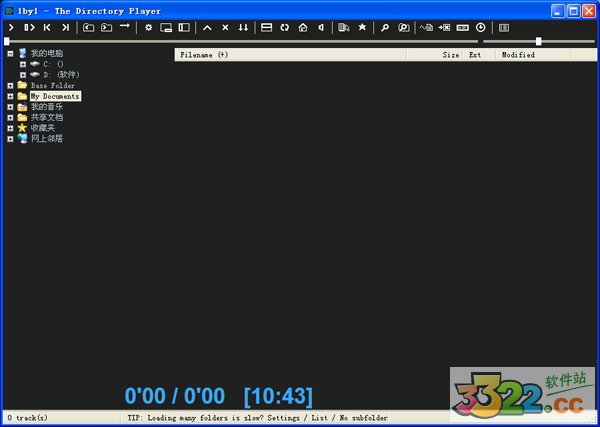Click the 0'00 / 0'00 time display
Screen dimensions: 600x427
(175, 396)
